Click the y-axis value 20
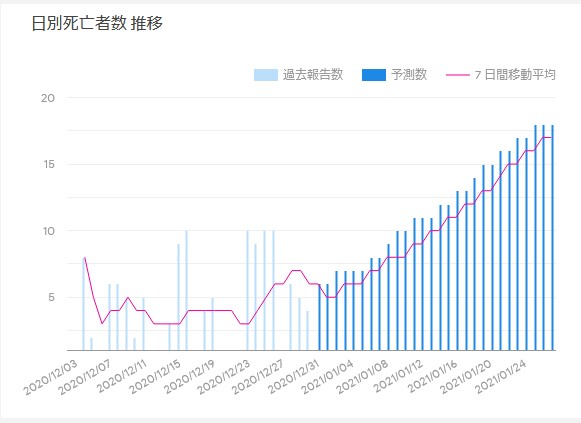Viewport: 581px width, 423px height. click(48, 98)
